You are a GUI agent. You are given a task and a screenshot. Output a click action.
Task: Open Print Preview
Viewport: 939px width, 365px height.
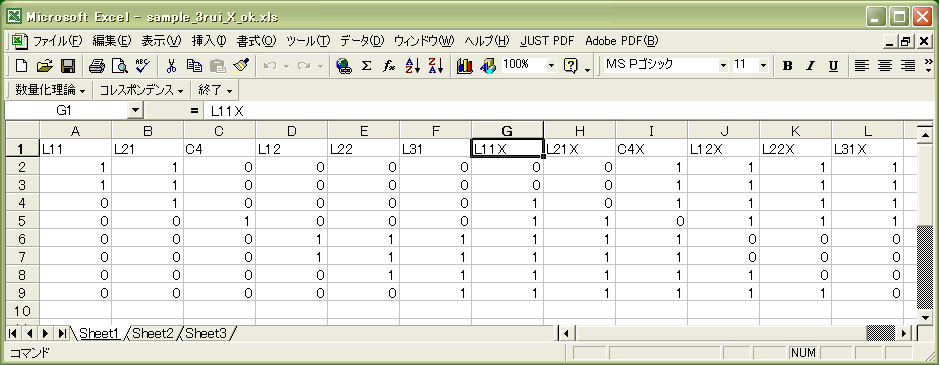coord(120,66)
